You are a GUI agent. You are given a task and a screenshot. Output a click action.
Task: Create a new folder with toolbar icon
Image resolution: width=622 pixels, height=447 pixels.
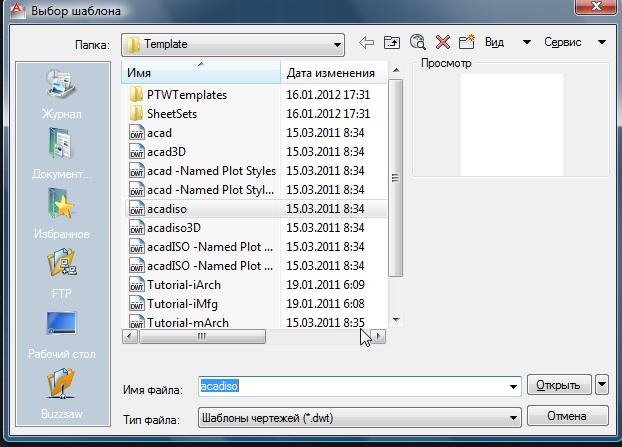tap(466, 42)
